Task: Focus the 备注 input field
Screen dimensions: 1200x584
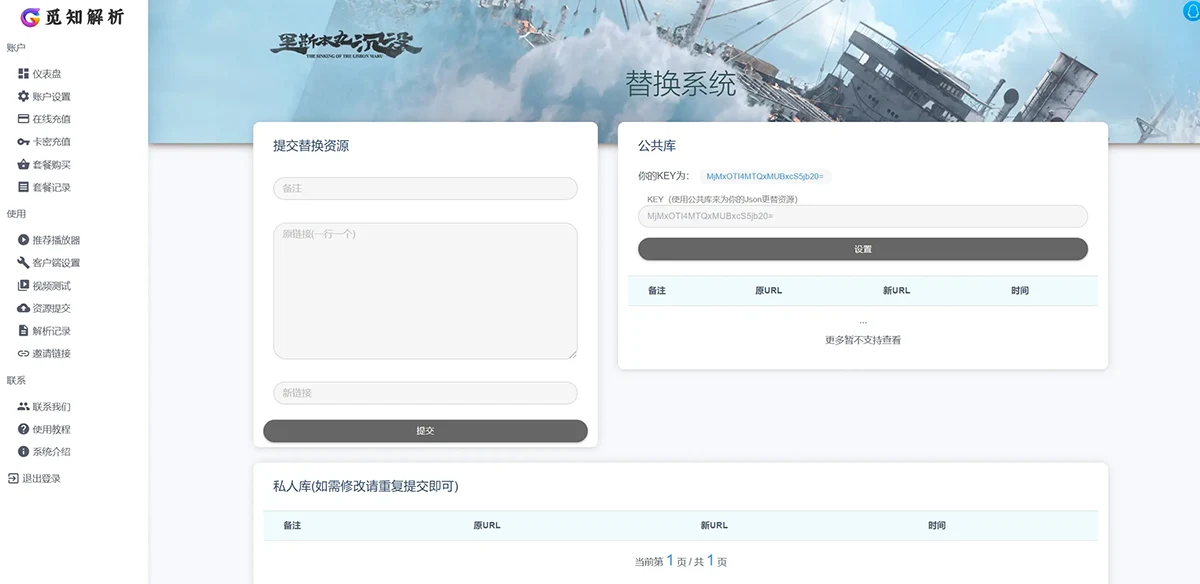Action: coord(425,188)
